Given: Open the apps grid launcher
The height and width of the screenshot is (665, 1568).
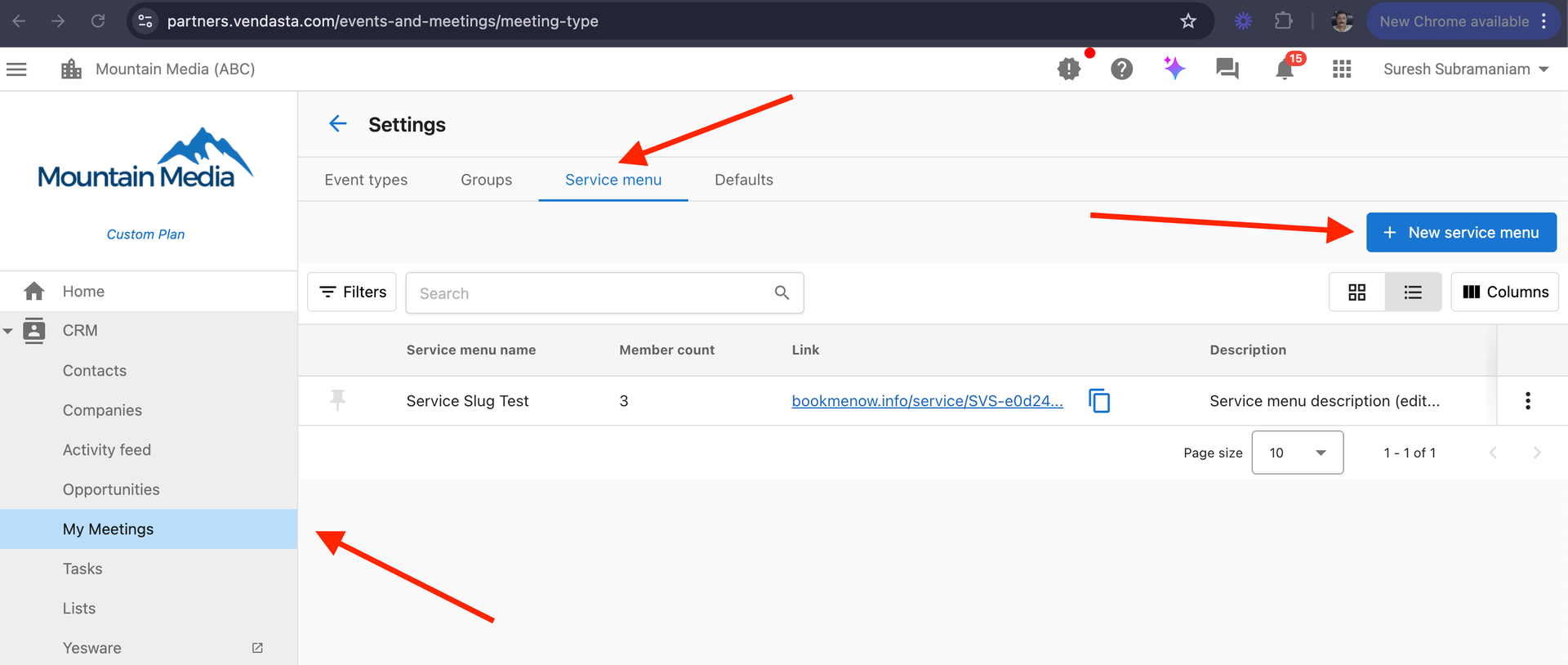Looking at the screenshot, I should coord(1342,69).
